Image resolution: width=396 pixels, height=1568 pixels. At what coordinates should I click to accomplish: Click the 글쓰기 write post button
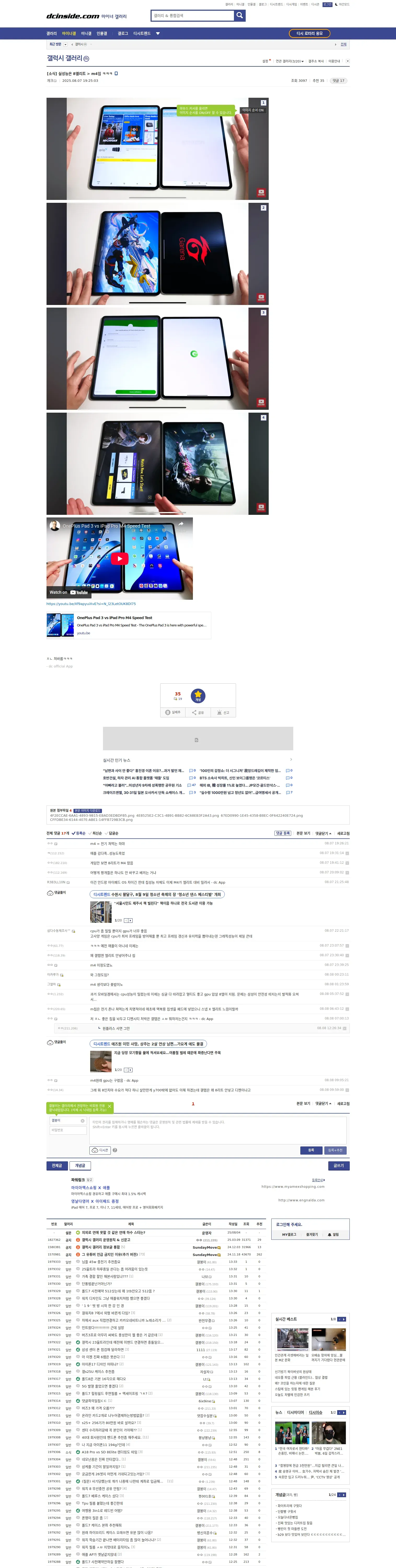[339, 1165]
